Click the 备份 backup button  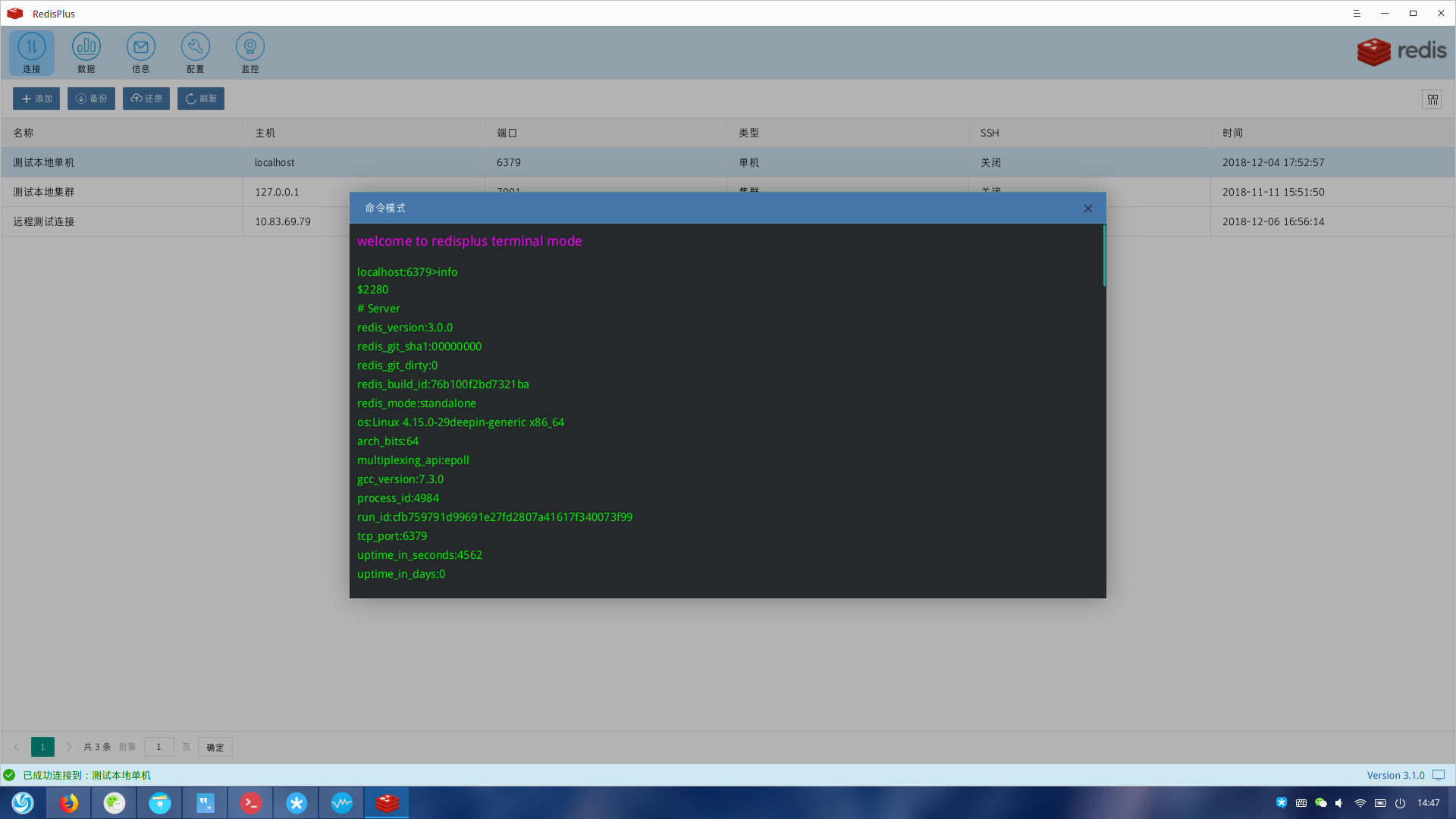click(91, 99)
